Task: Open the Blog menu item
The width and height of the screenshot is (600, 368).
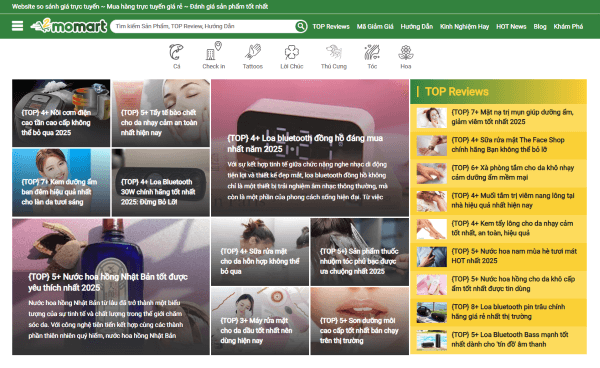Action: pos(540,26)
